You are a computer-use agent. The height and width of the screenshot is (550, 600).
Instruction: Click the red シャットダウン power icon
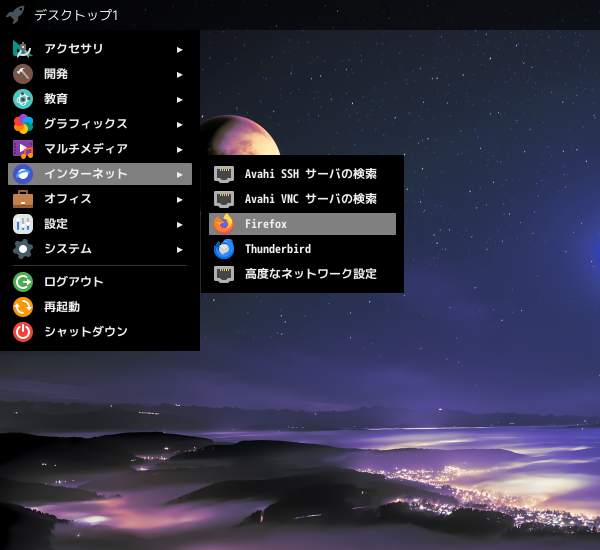coord(23,332)
